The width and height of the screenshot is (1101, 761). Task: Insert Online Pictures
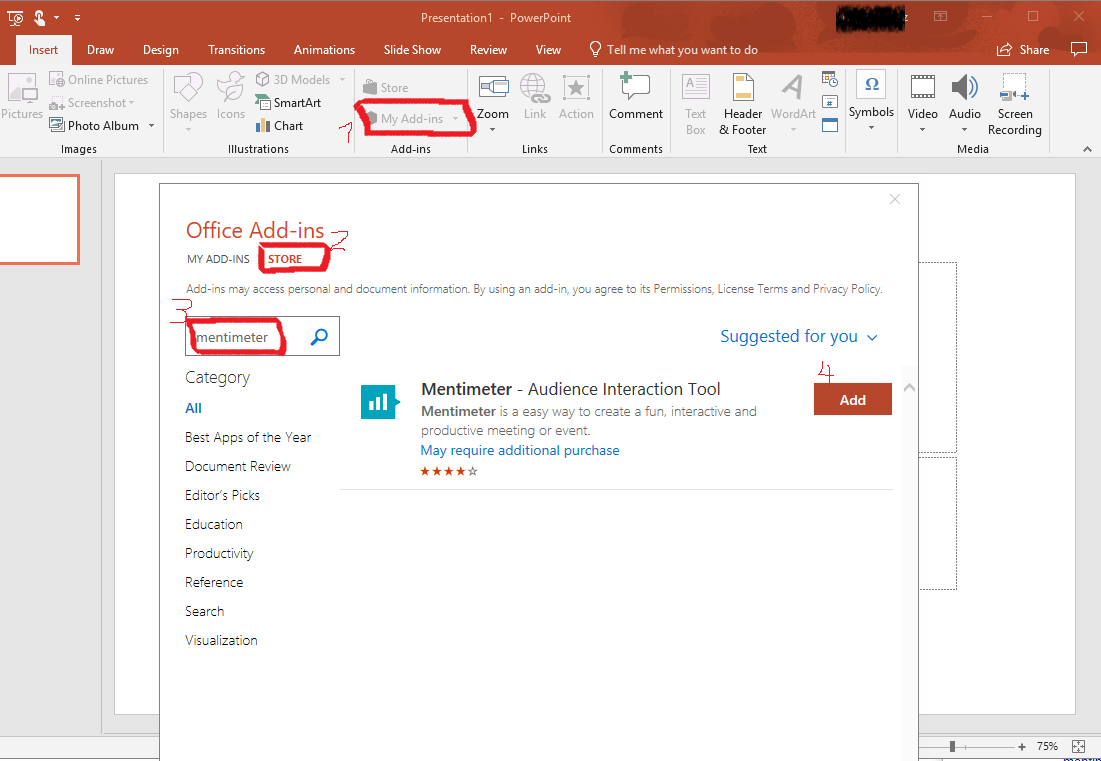coord(99,79)
